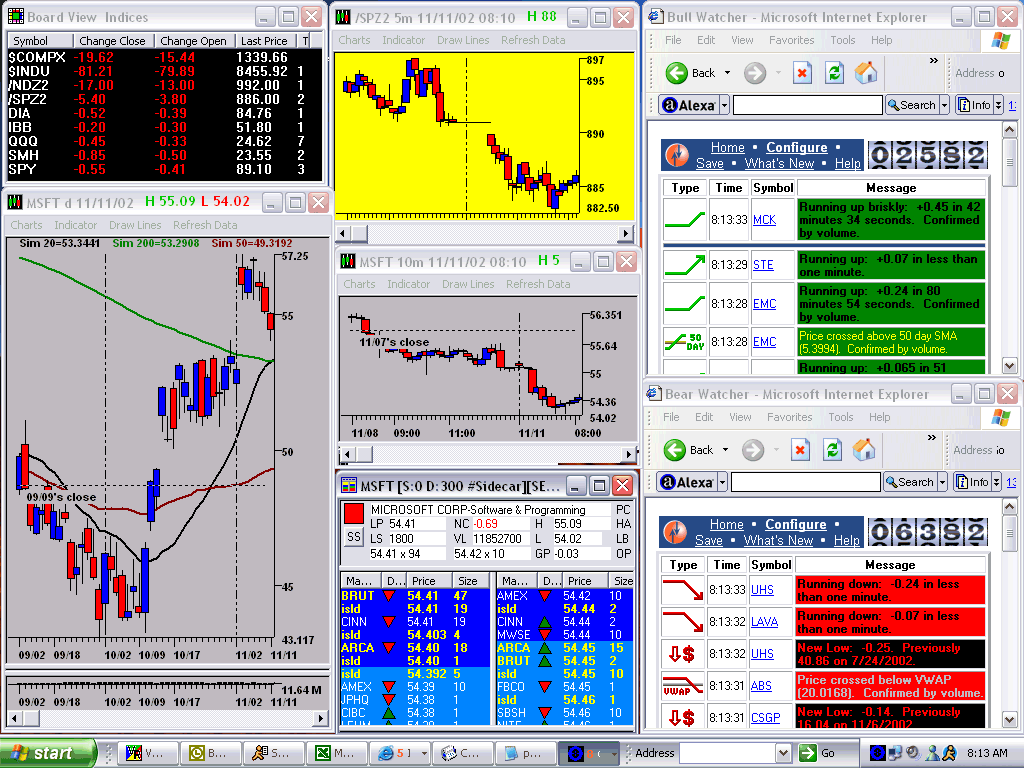This screenshot has width=1024, height=768.
Task: Click Back arrow in Bull Watcher browser
Action: coord(677,72)
